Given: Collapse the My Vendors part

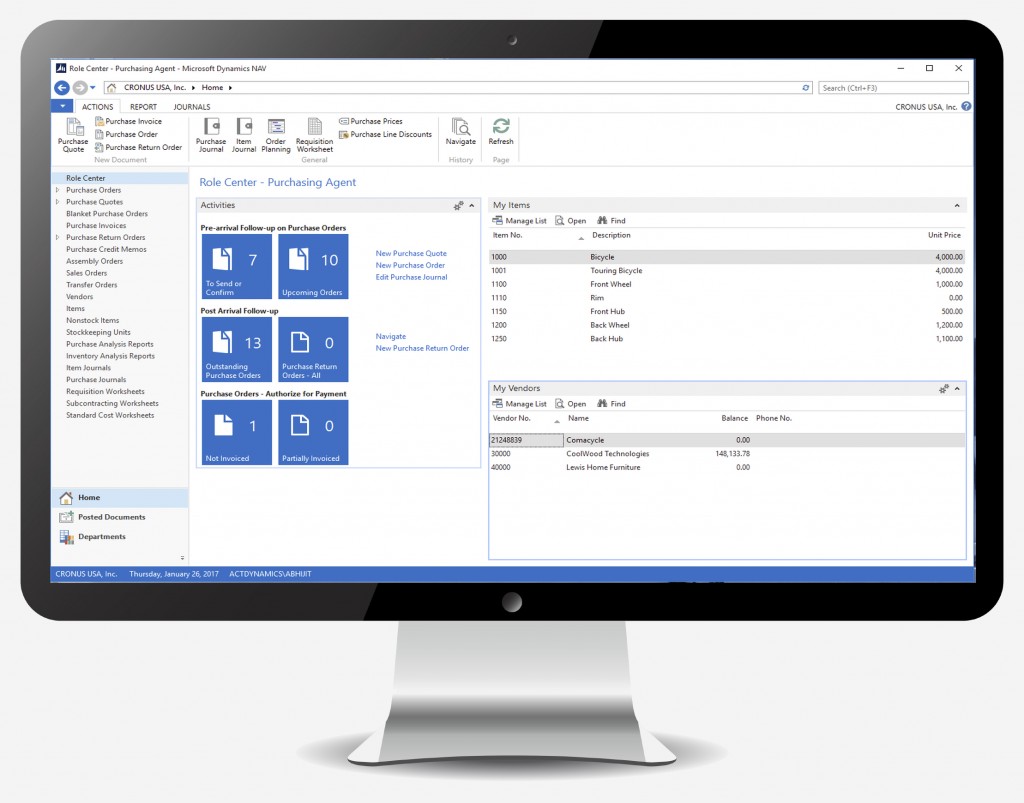Looking at the screenshot, I should coord(957,388).
